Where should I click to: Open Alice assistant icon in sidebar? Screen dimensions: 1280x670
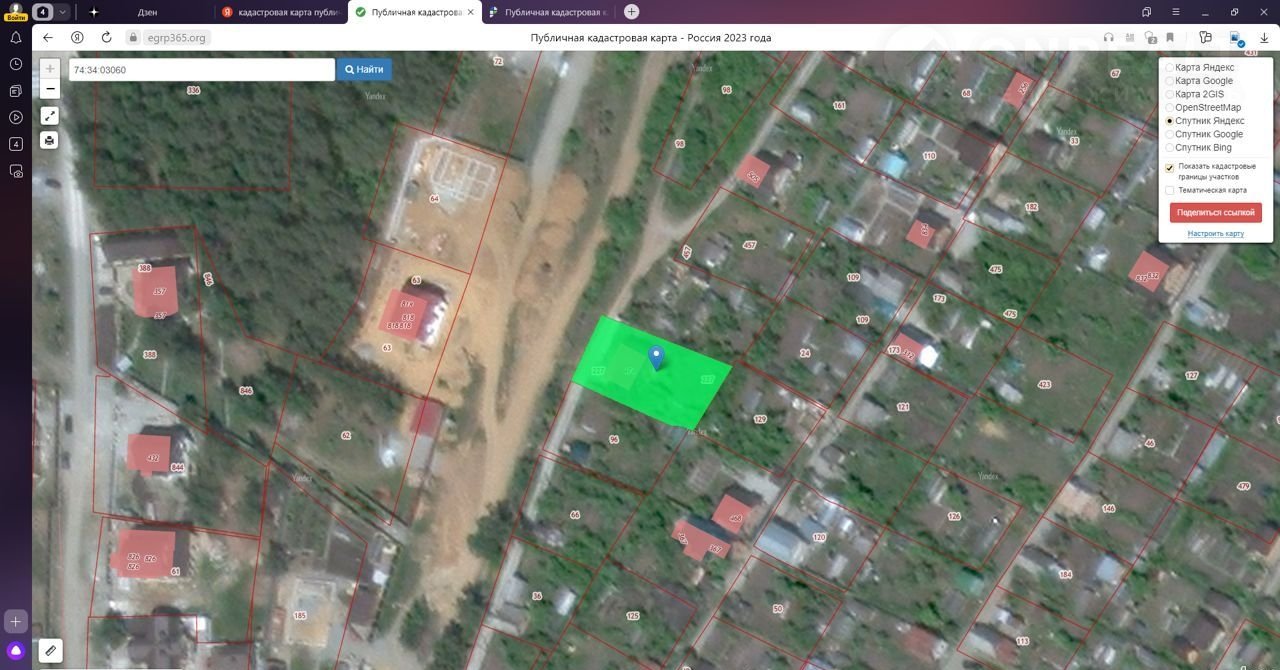click(16, 651)
